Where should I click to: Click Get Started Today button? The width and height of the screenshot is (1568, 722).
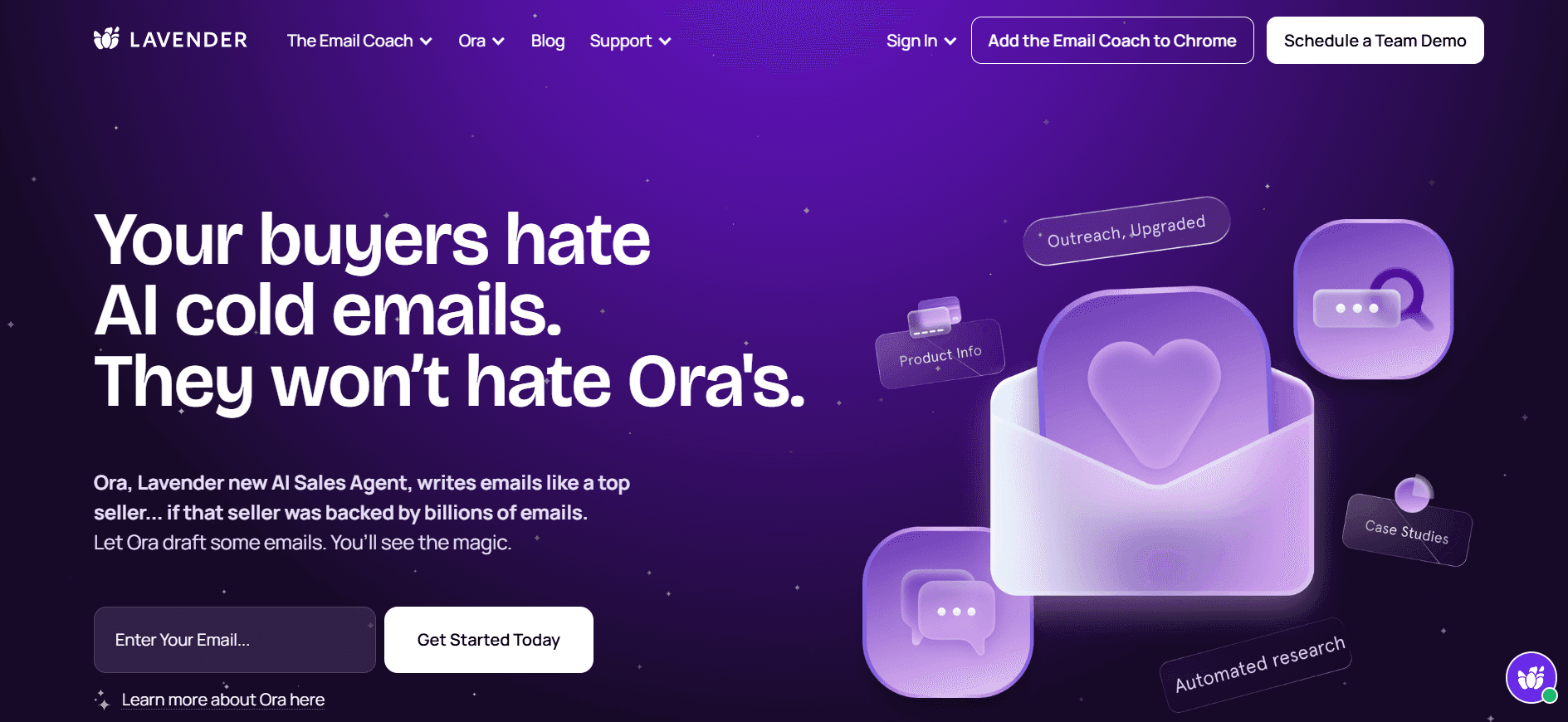click(489, 640)
